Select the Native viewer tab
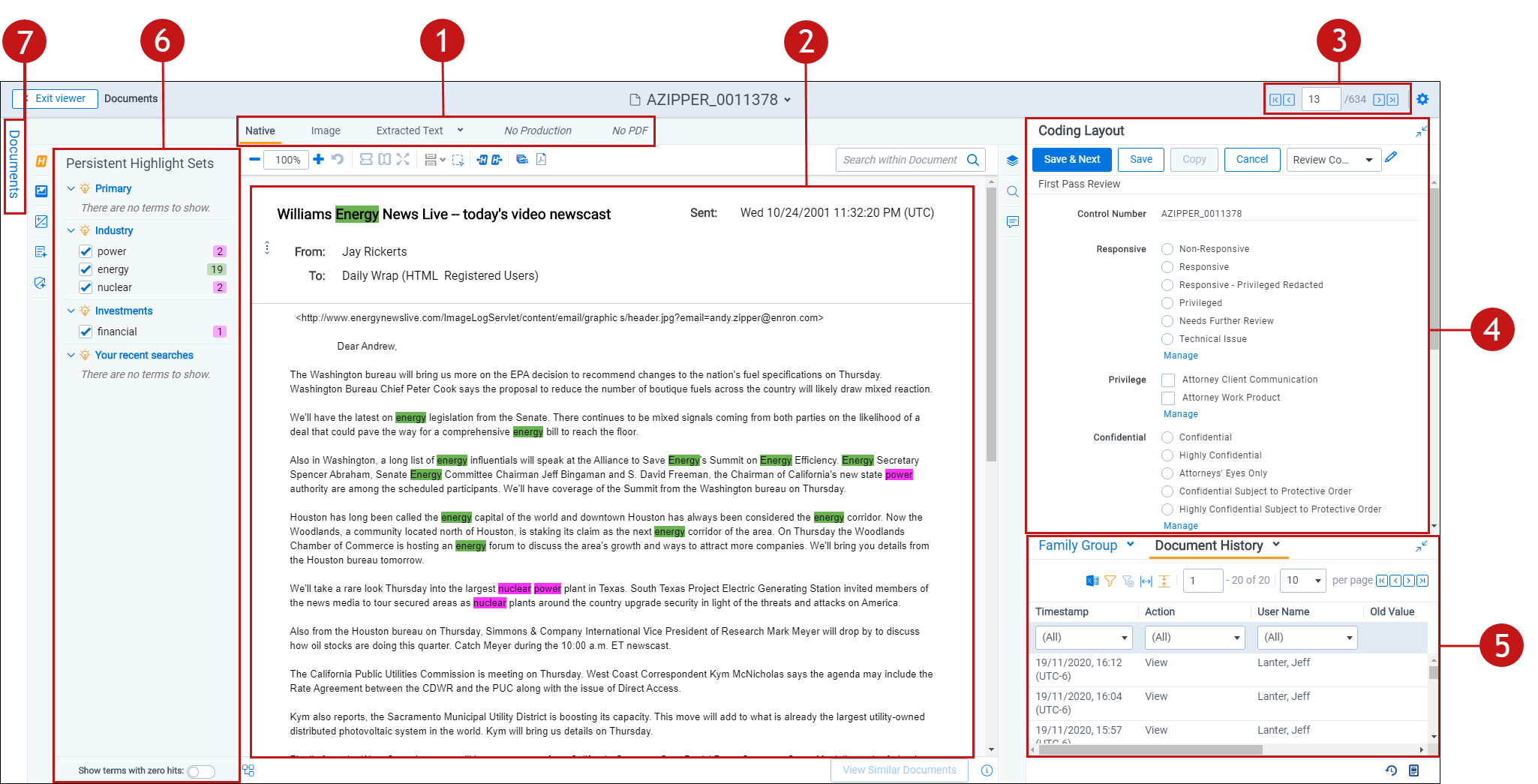Screen dimensions: 1538x784 coord(260,131)
